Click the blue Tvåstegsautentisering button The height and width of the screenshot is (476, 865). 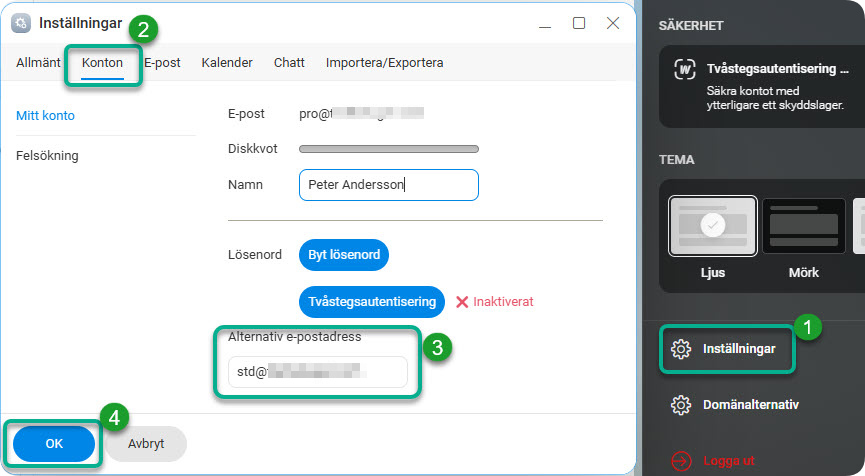tap(371, 301)
